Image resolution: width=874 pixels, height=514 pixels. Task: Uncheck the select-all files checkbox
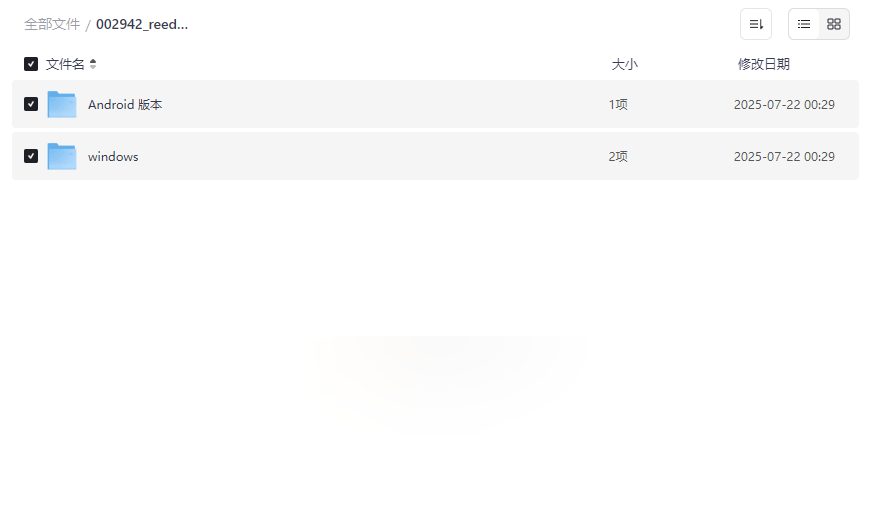click(31, 64)
